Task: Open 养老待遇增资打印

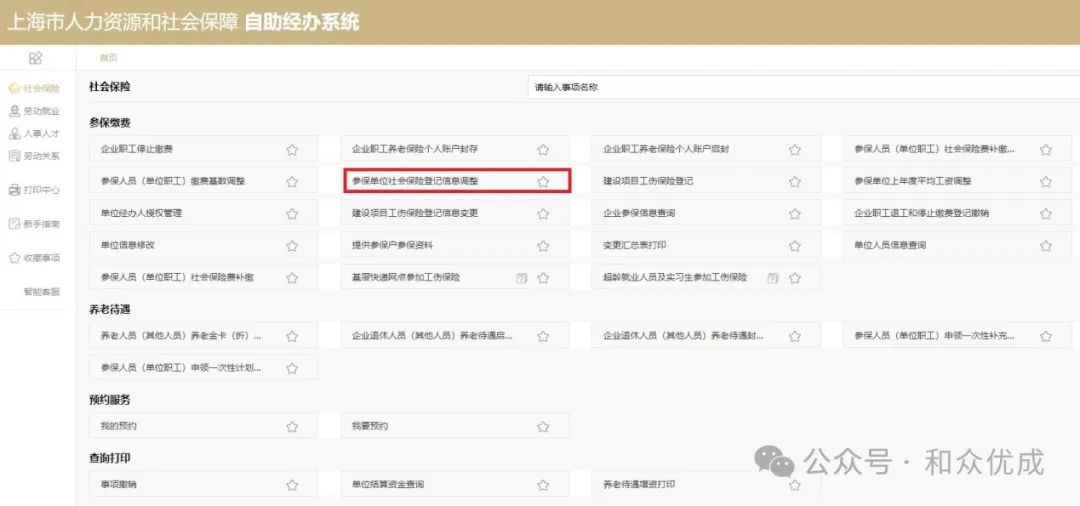Action: tap(707, 485)
